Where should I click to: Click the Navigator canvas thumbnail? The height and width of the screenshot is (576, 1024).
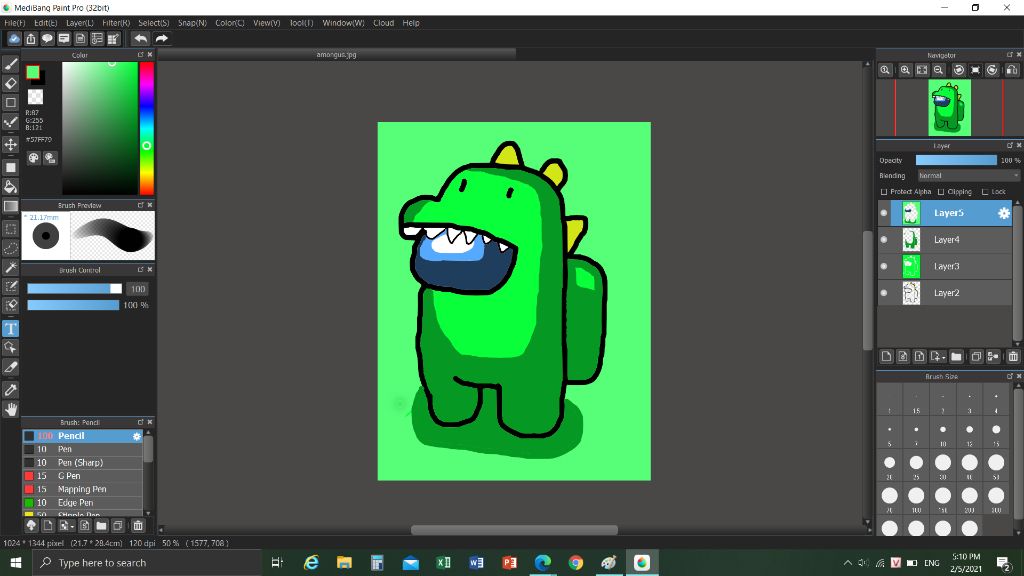950,108
